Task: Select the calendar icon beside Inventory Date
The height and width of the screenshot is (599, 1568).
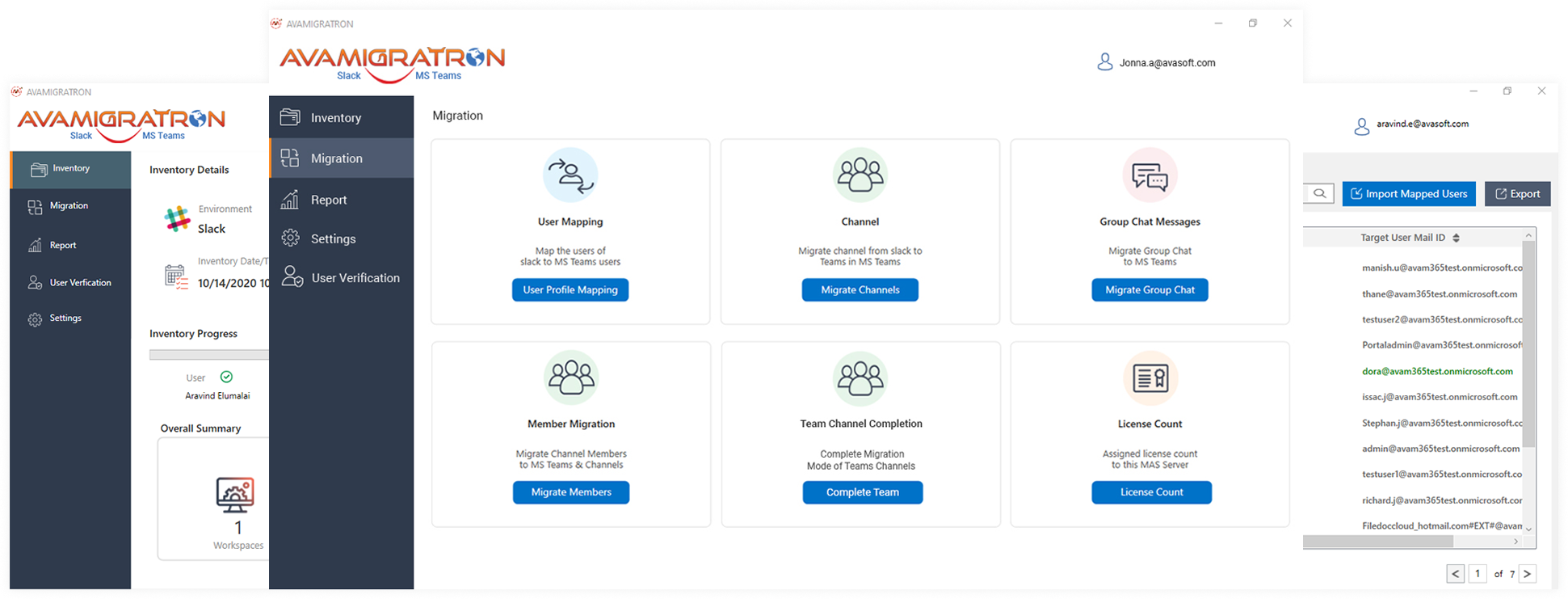Action: coord(176,276)
